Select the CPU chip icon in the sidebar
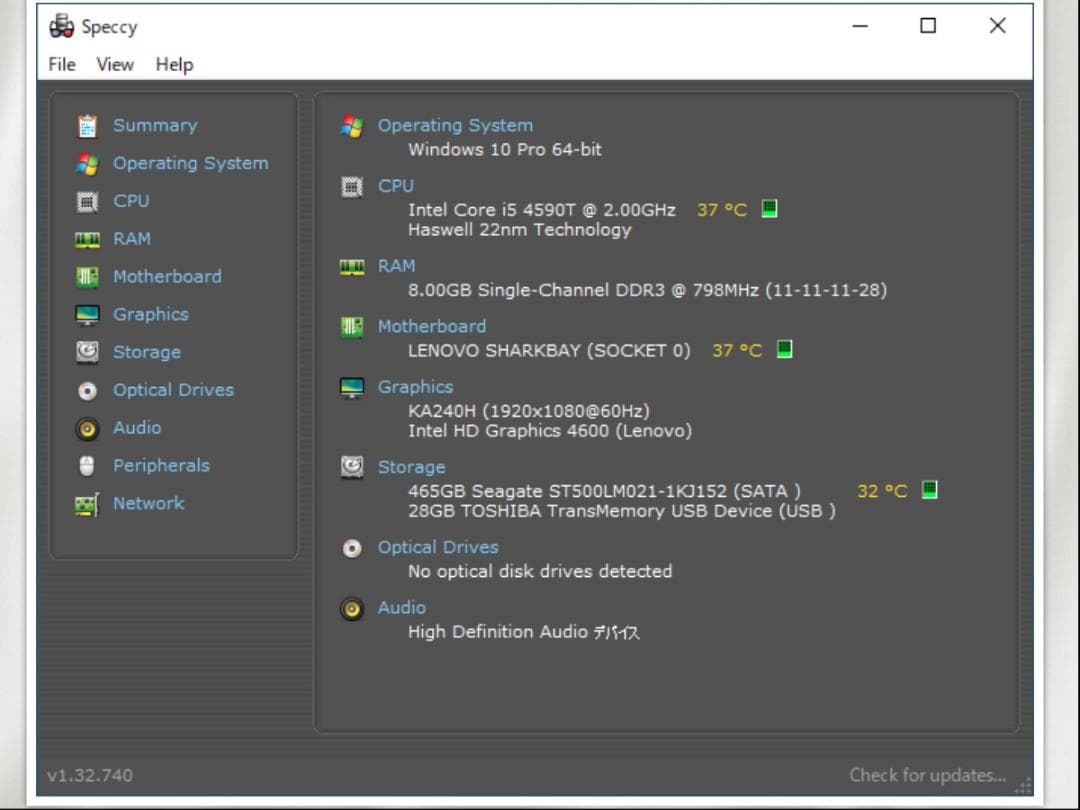1080x810 pixels. click(x=88, y=200)
